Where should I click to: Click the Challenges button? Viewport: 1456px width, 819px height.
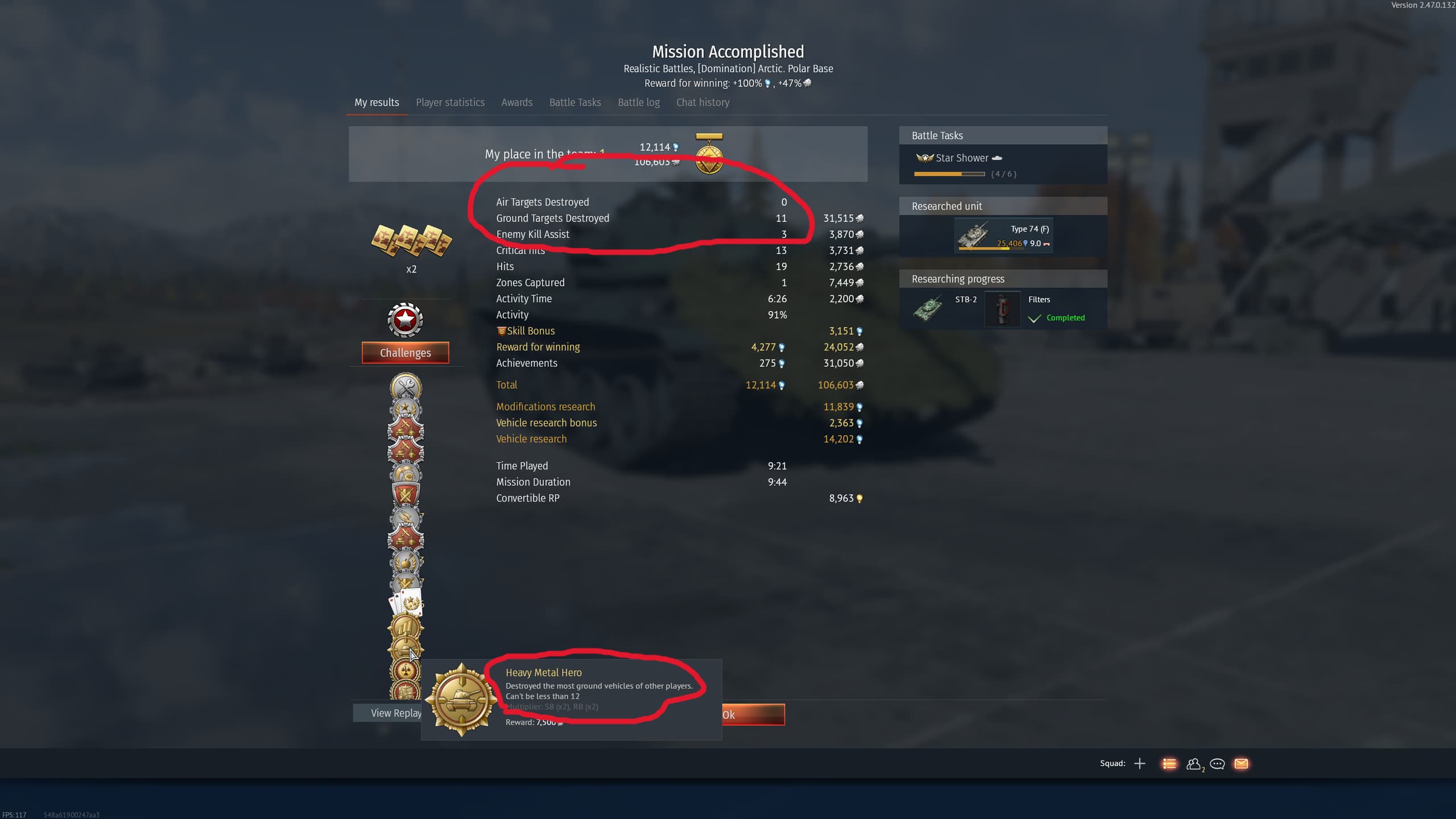pos(406,353)
